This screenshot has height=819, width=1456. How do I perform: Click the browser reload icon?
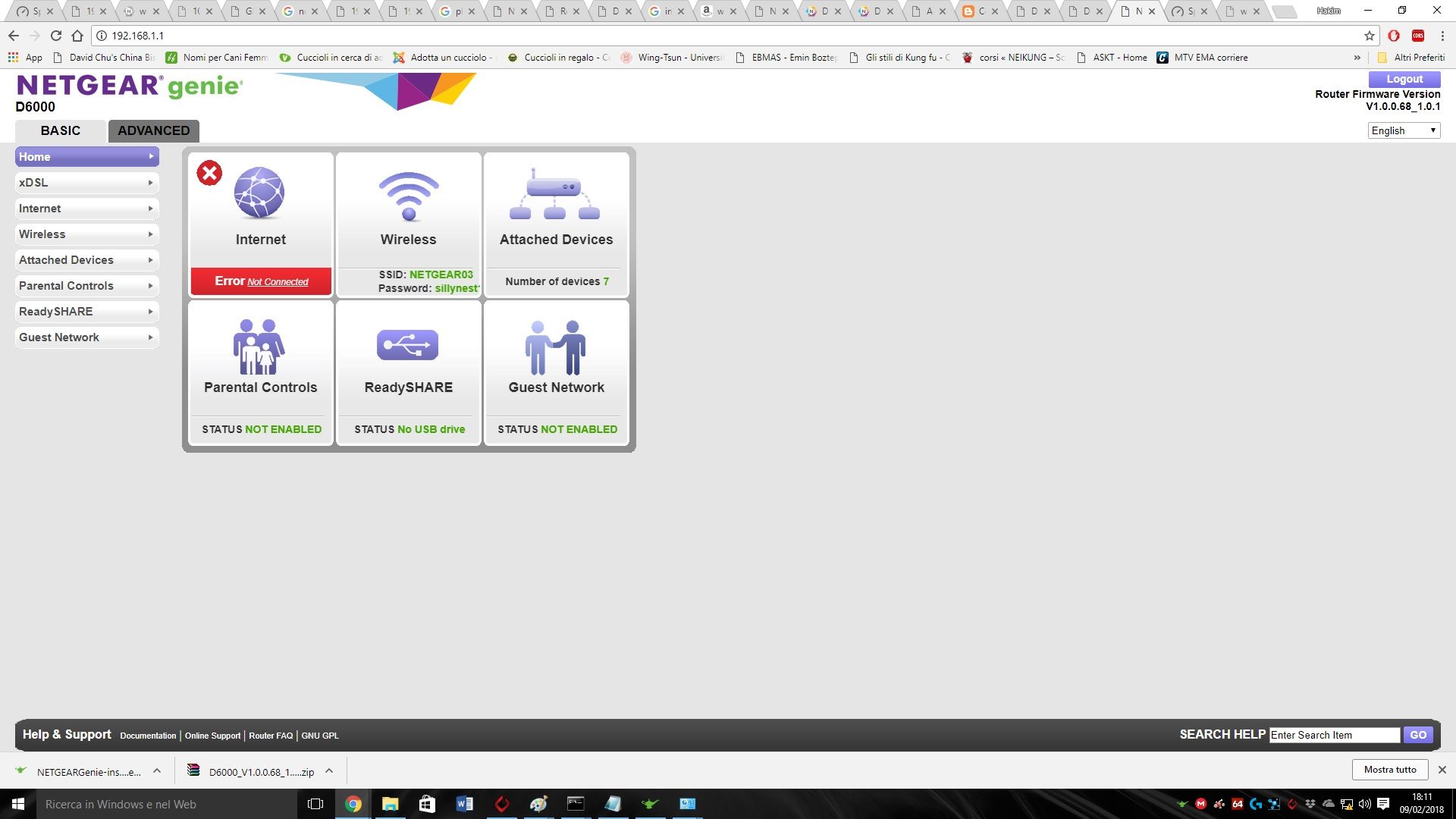click(55, 35)
